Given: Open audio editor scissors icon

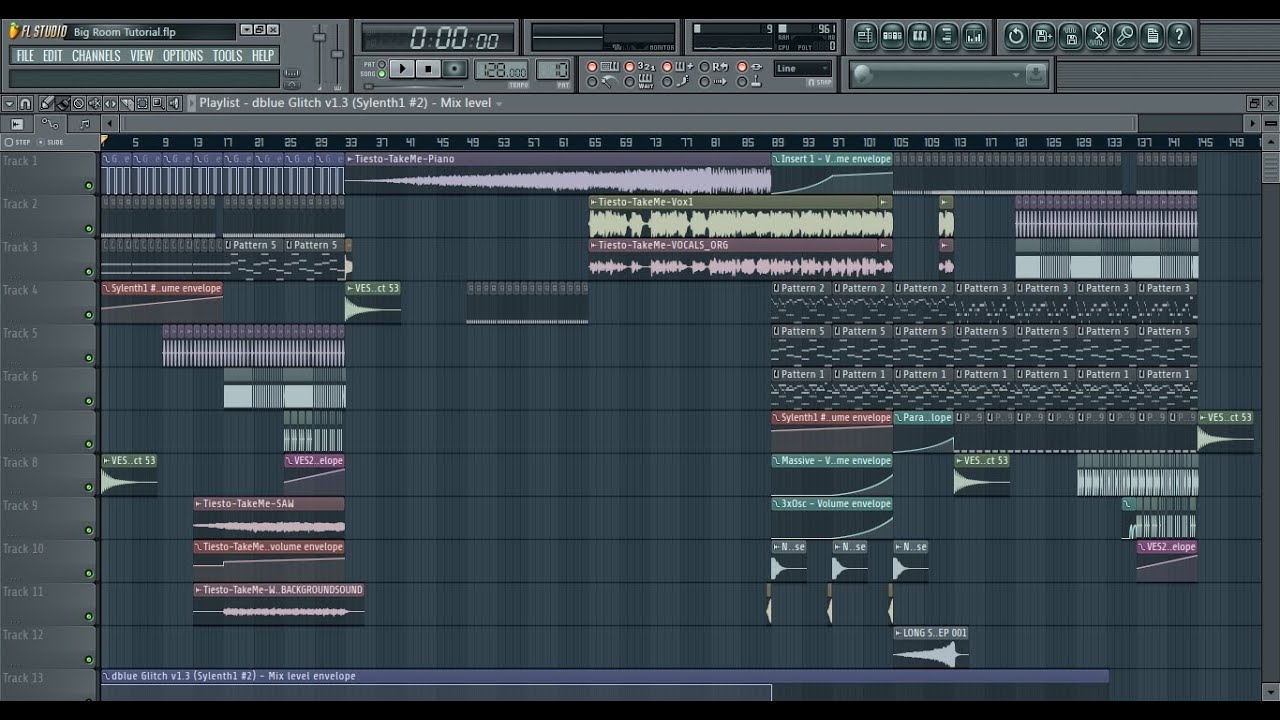Looking at the screenshot, I should 1098,36.
